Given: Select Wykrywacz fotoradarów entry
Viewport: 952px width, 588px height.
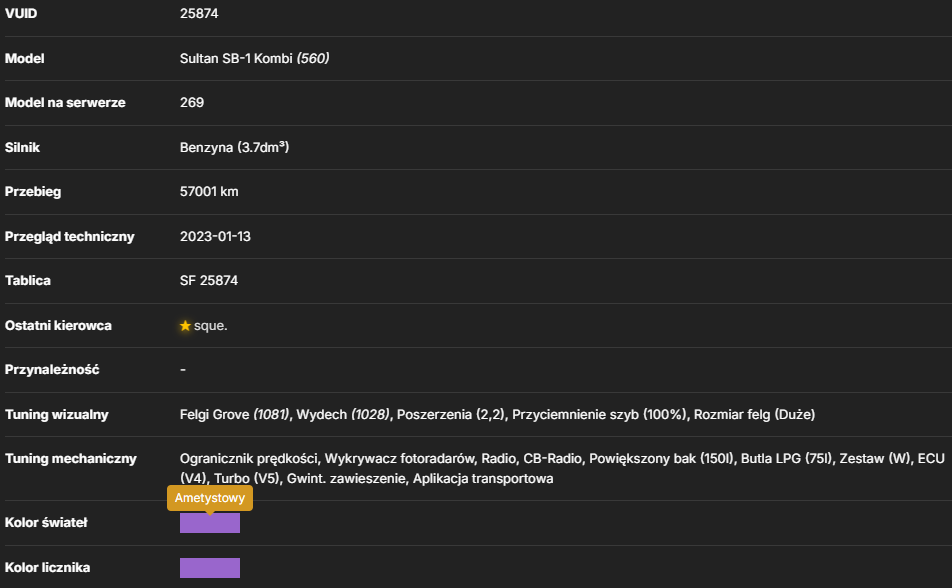Looking at the screenshot, I should click(400, 459).
